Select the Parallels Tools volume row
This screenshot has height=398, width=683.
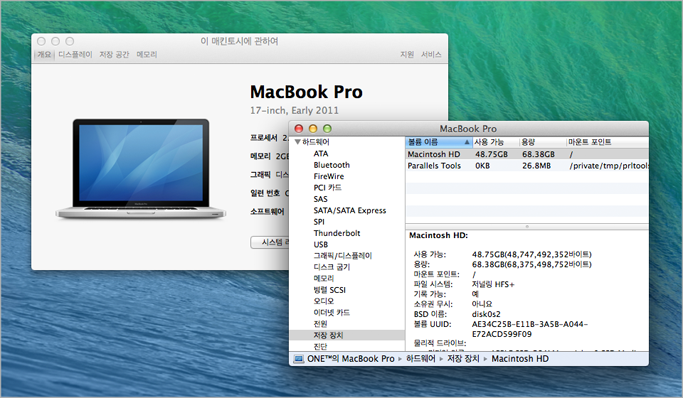[527, 165]
